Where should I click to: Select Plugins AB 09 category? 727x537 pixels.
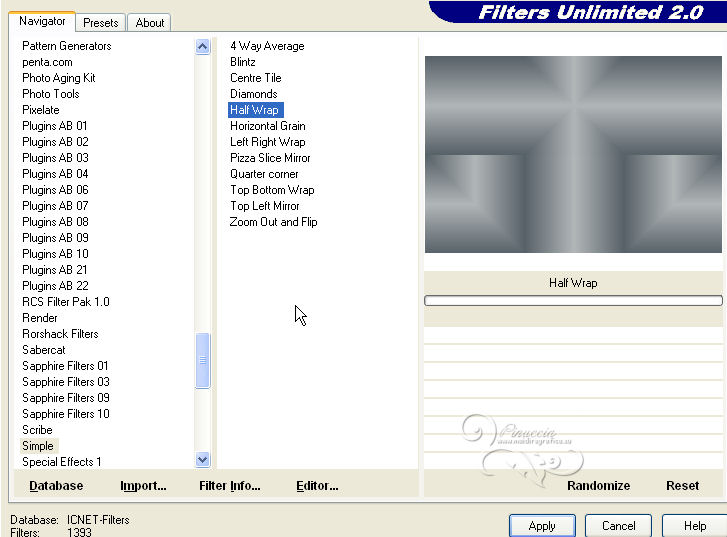click(x=55, y=238)
